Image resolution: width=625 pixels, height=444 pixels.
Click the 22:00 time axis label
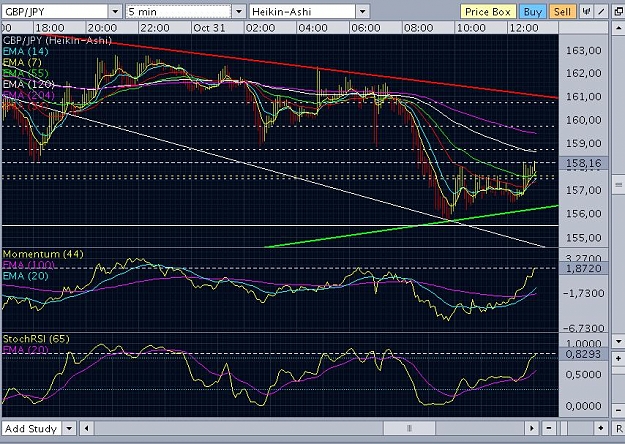(x=155, y=28)
